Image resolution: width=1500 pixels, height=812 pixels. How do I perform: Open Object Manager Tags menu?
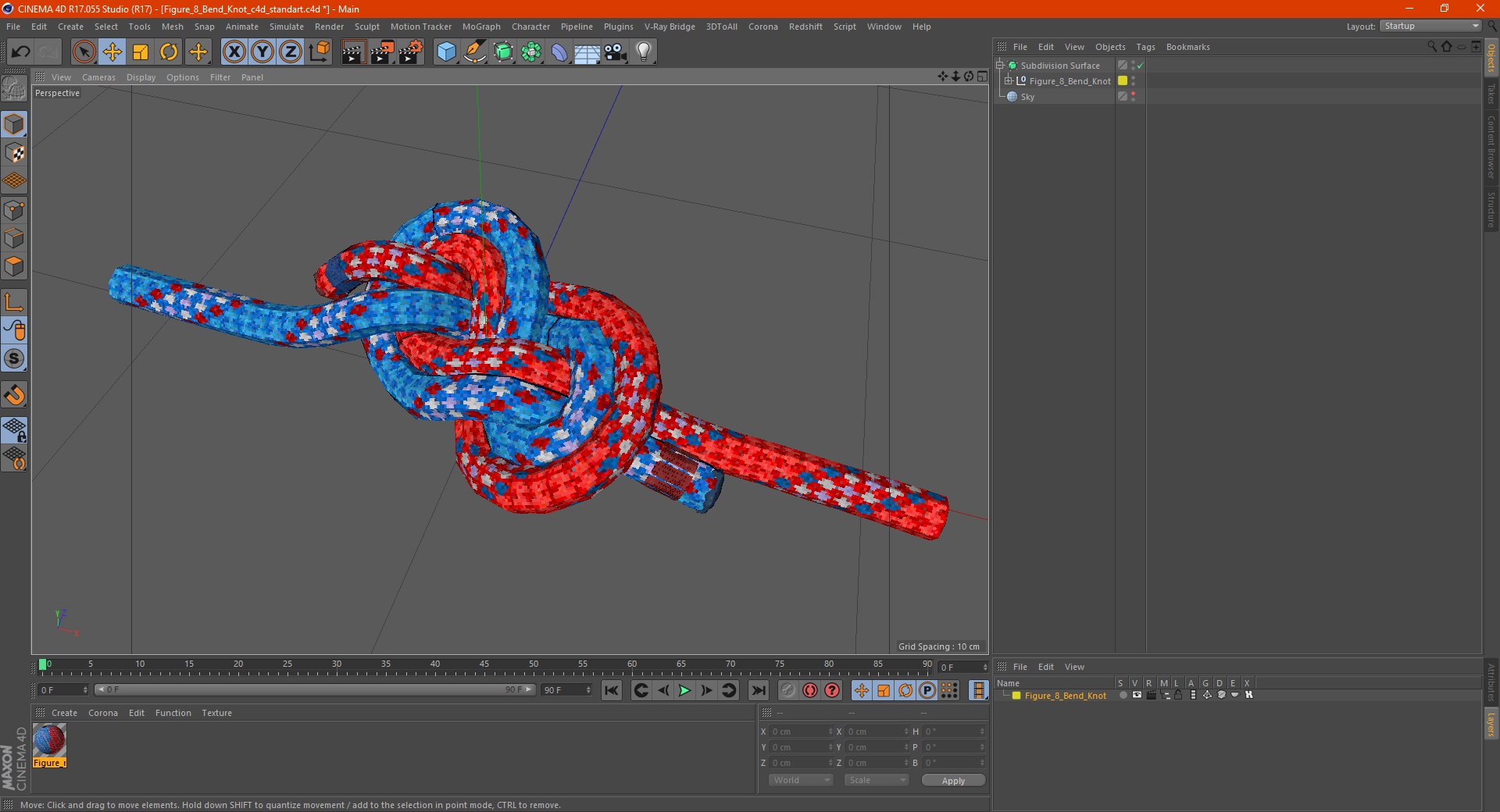click(x=1145, y=47)
